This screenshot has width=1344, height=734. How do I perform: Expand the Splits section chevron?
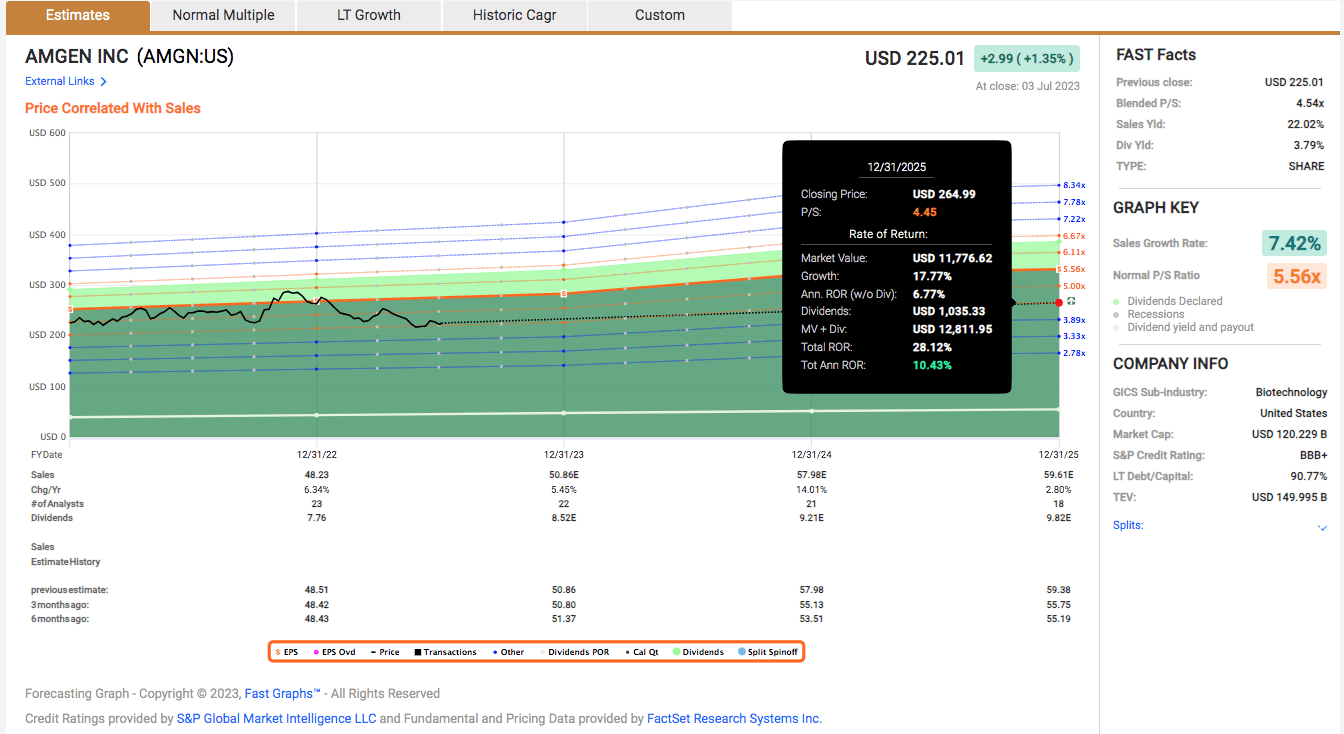(x=1323, y=527)
